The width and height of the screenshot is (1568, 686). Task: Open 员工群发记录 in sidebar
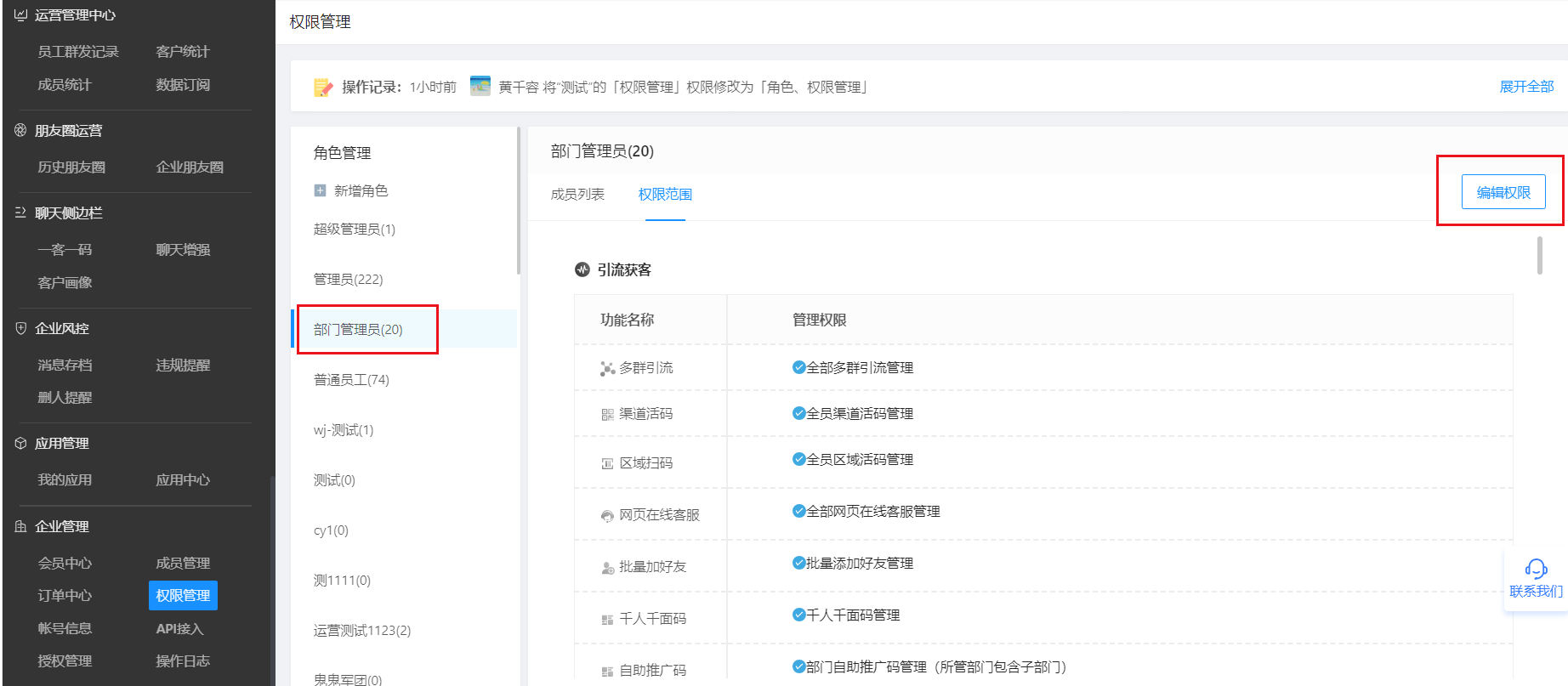78,52
